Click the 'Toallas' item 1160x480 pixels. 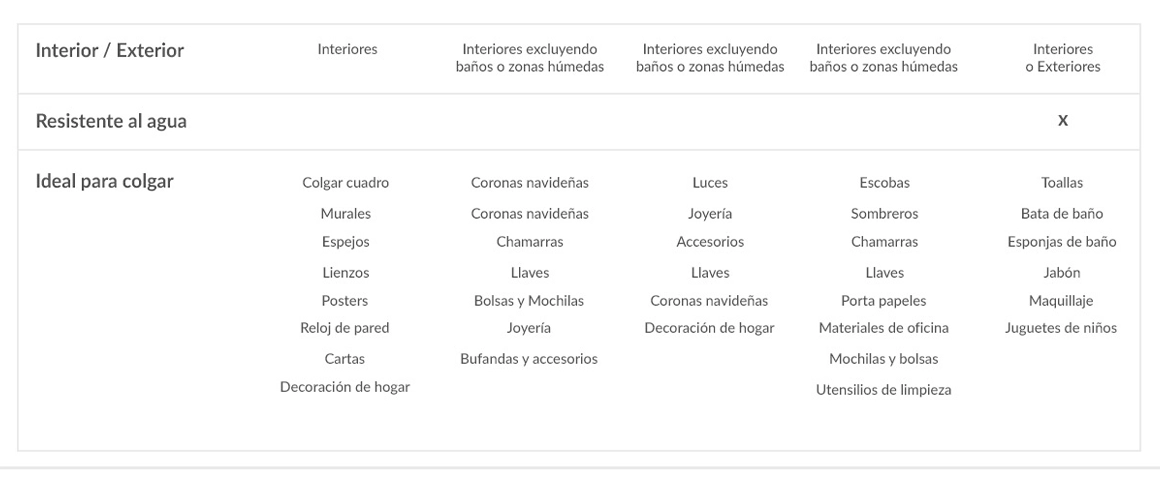click(1062, 183)
